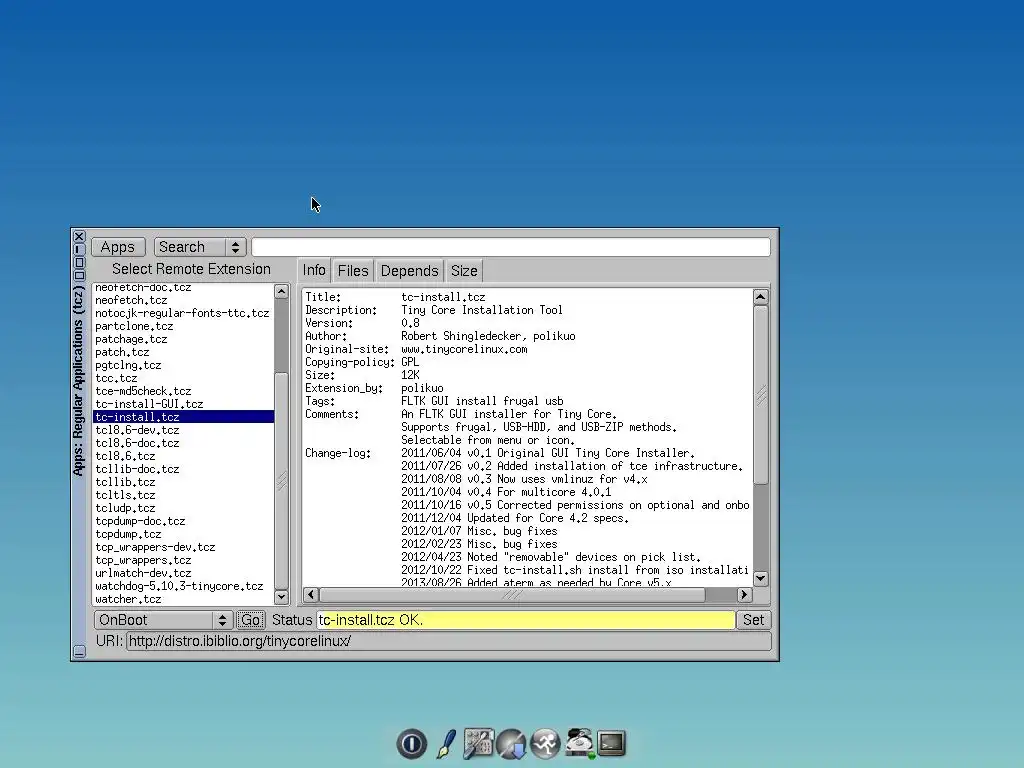Click the info pane horizontal scrollbar thumb
This screenshot has width=1024, height=768.
point(512,594)
